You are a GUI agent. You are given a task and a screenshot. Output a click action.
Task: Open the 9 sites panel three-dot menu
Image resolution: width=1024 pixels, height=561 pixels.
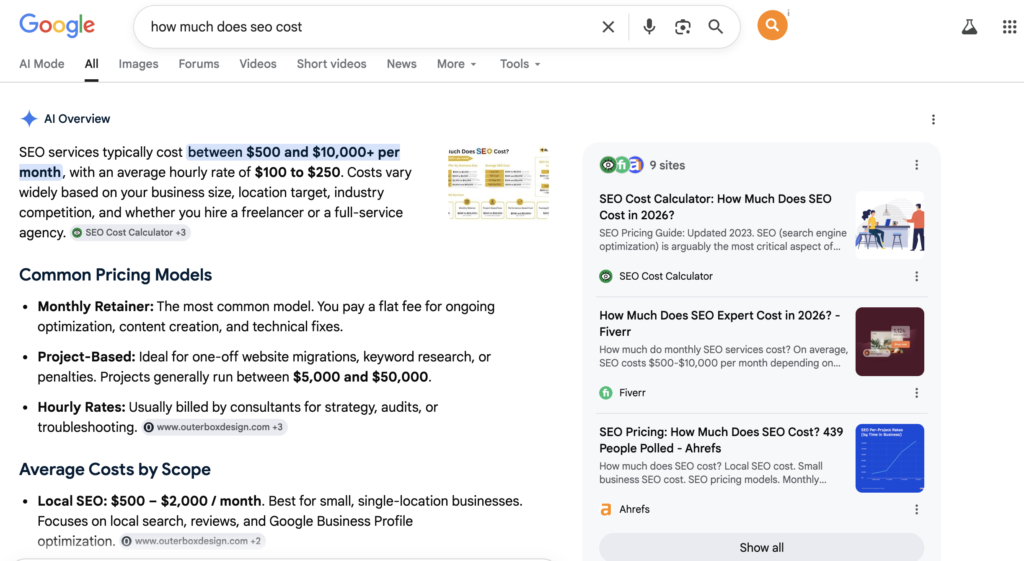(916, 165)
